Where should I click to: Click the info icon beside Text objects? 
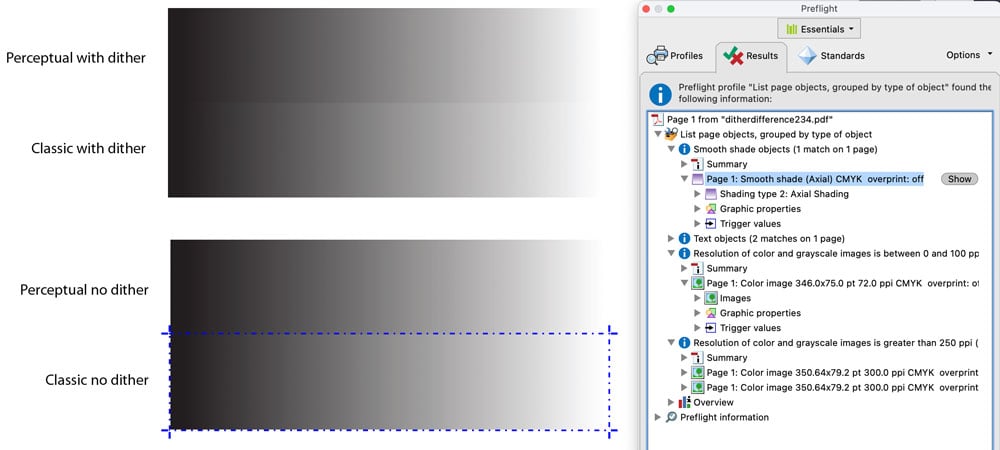(684, 239)
